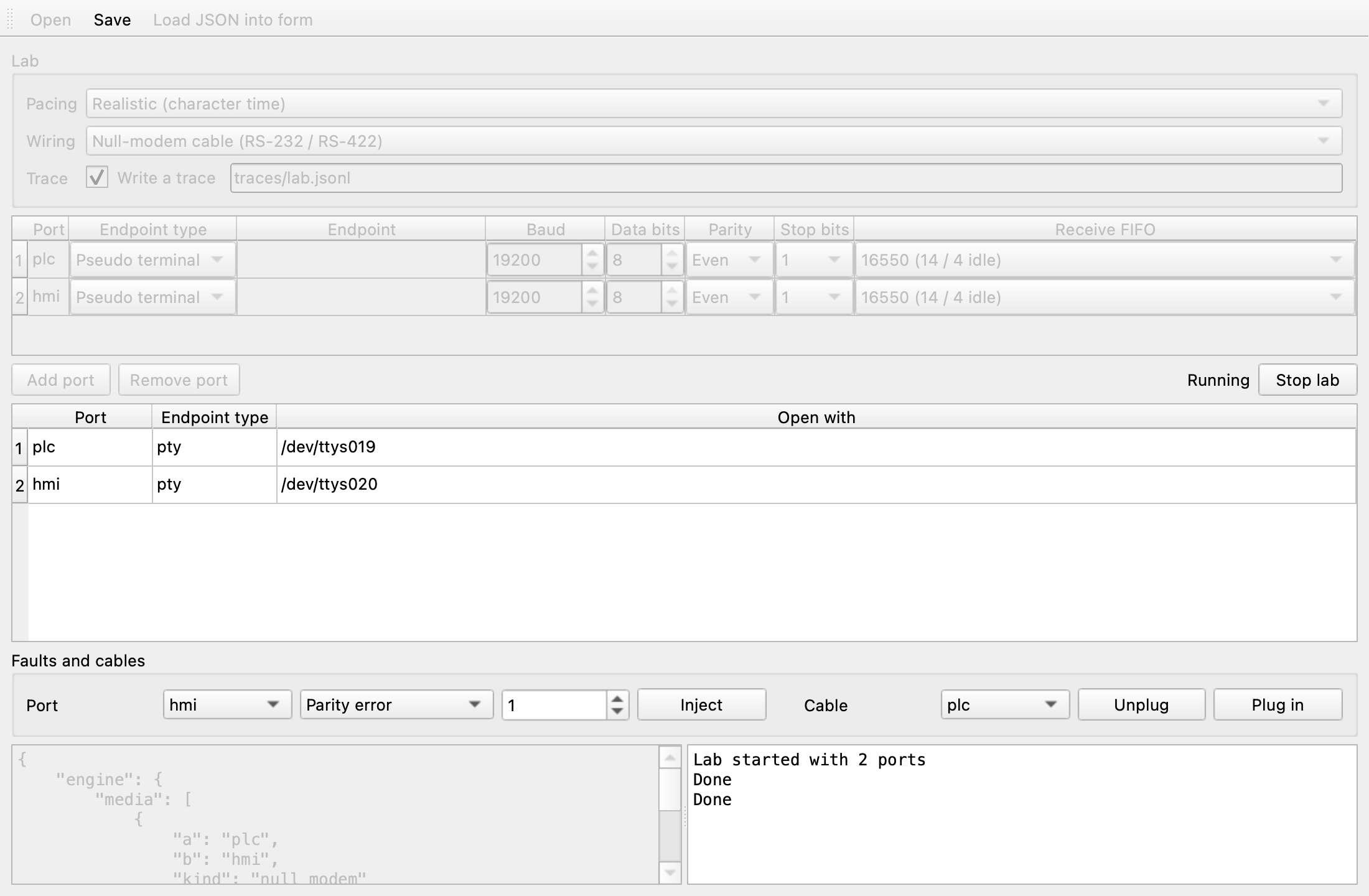Select the /dev/ttys020 cell

816,485
